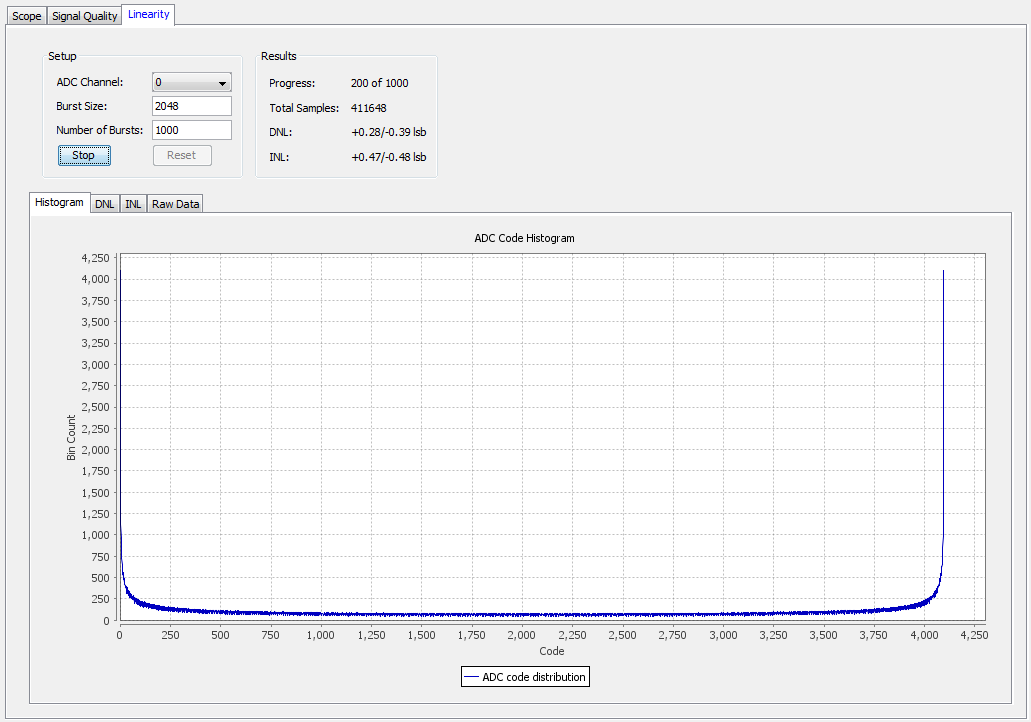This screenshot has height=722, width=1031.
Task: View the INL chart tab
Action: click(133, 204)
